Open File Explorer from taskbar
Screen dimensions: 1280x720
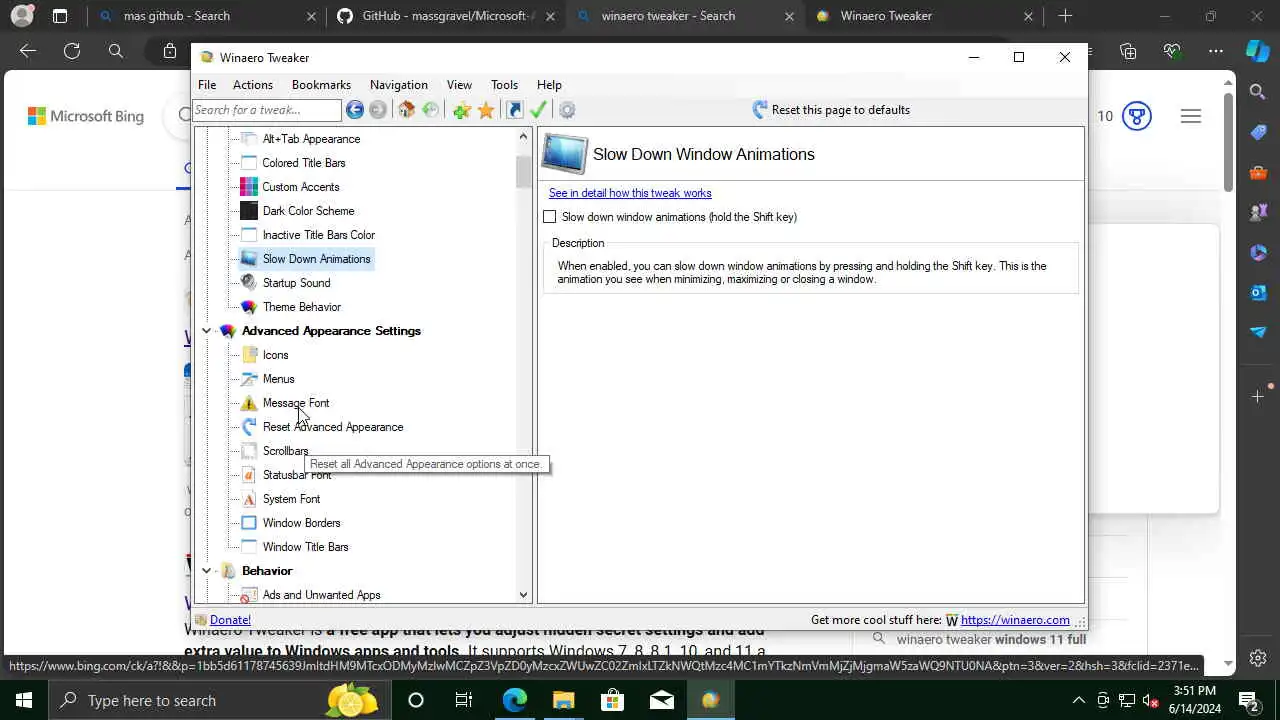563,700
